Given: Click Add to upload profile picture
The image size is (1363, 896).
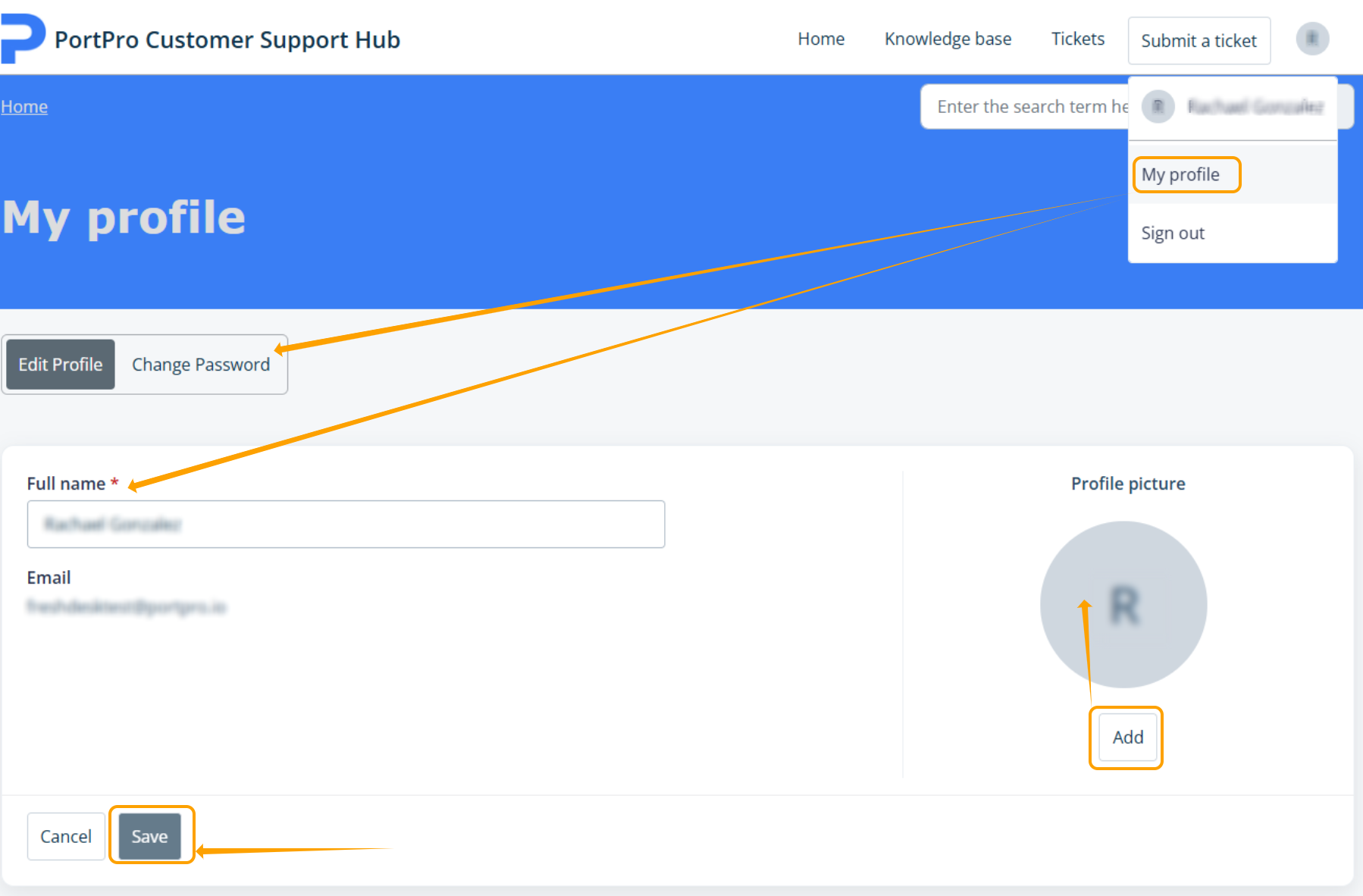Looking at the screenshot, I should 1127,737.
